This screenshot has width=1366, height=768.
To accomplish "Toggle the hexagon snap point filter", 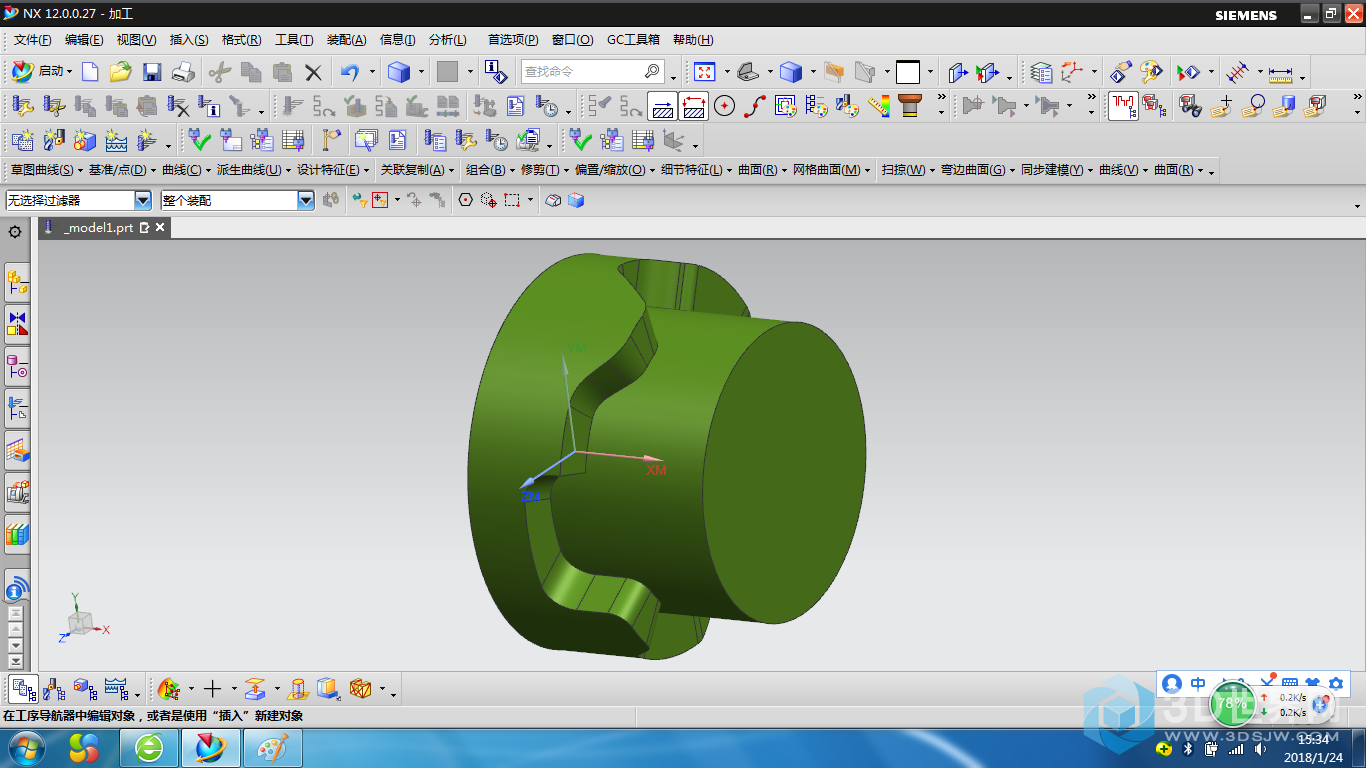I will (x=465, y=200).
